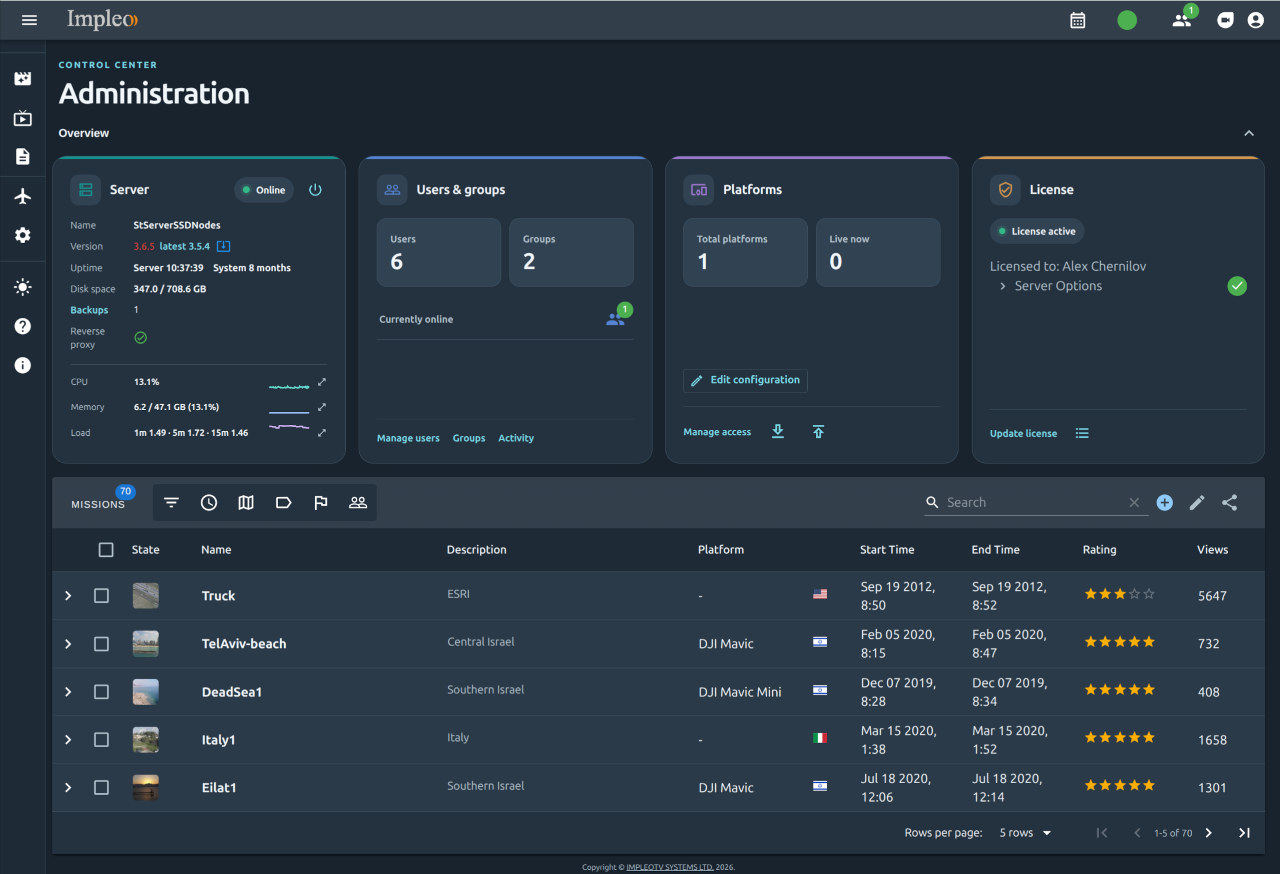Expand the Memory usage graph
The image size is (1280, 874).
(x=322, y=407)
